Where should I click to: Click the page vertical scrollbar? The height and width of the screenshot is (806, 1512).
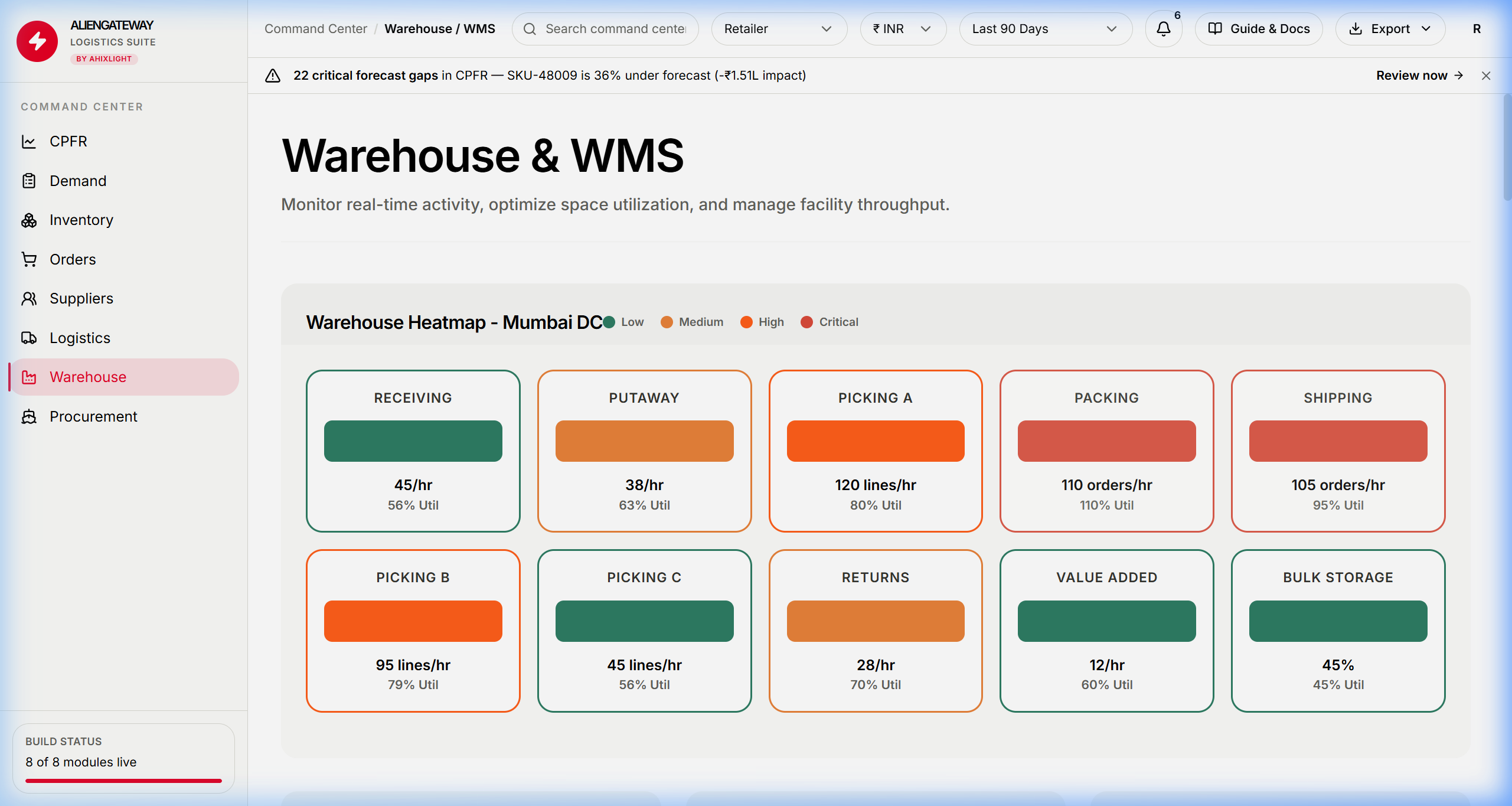tap(1507, 148)
